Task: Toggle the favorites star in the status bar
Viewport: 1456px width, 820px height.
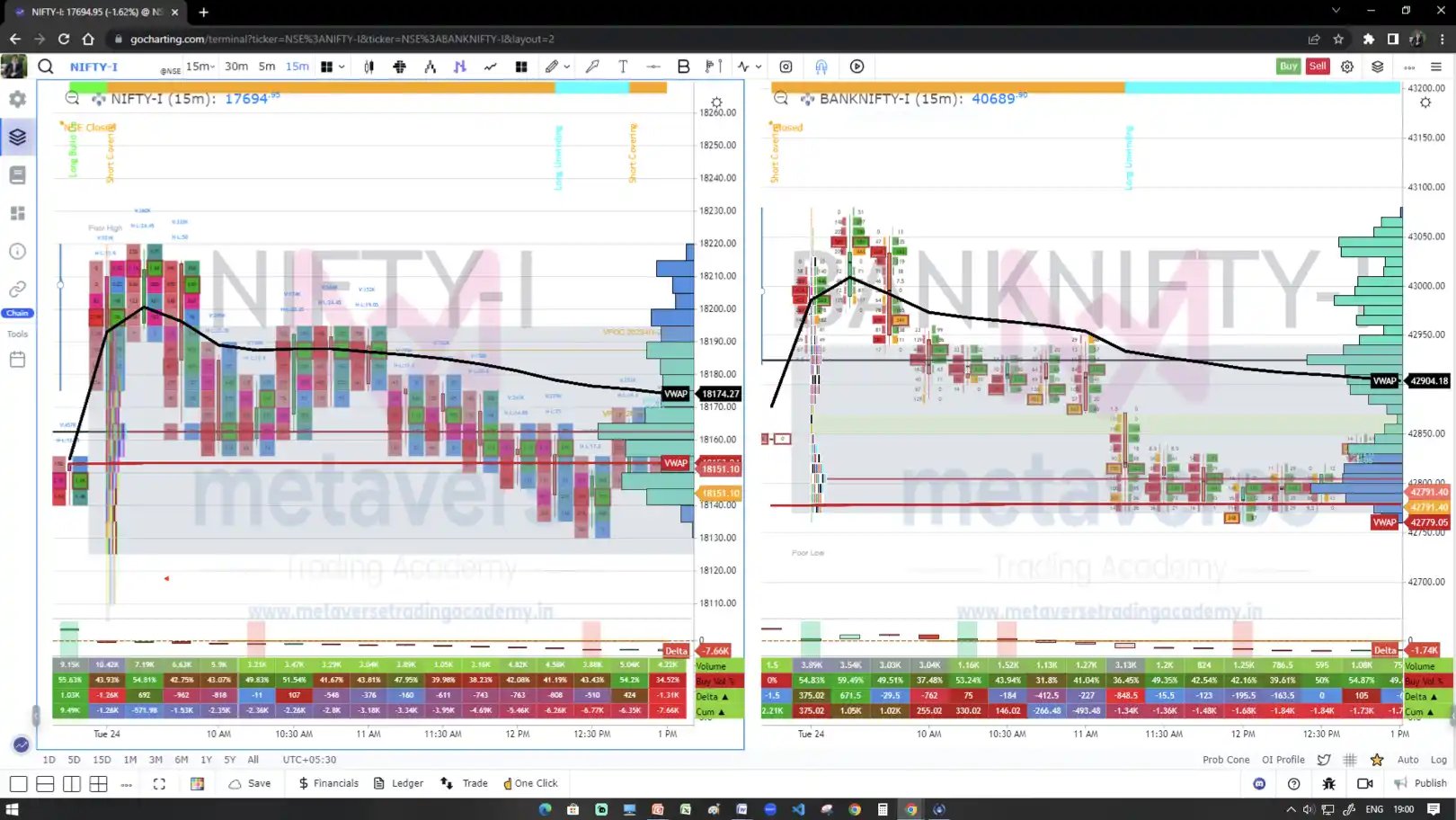Action: (1377, 760)
